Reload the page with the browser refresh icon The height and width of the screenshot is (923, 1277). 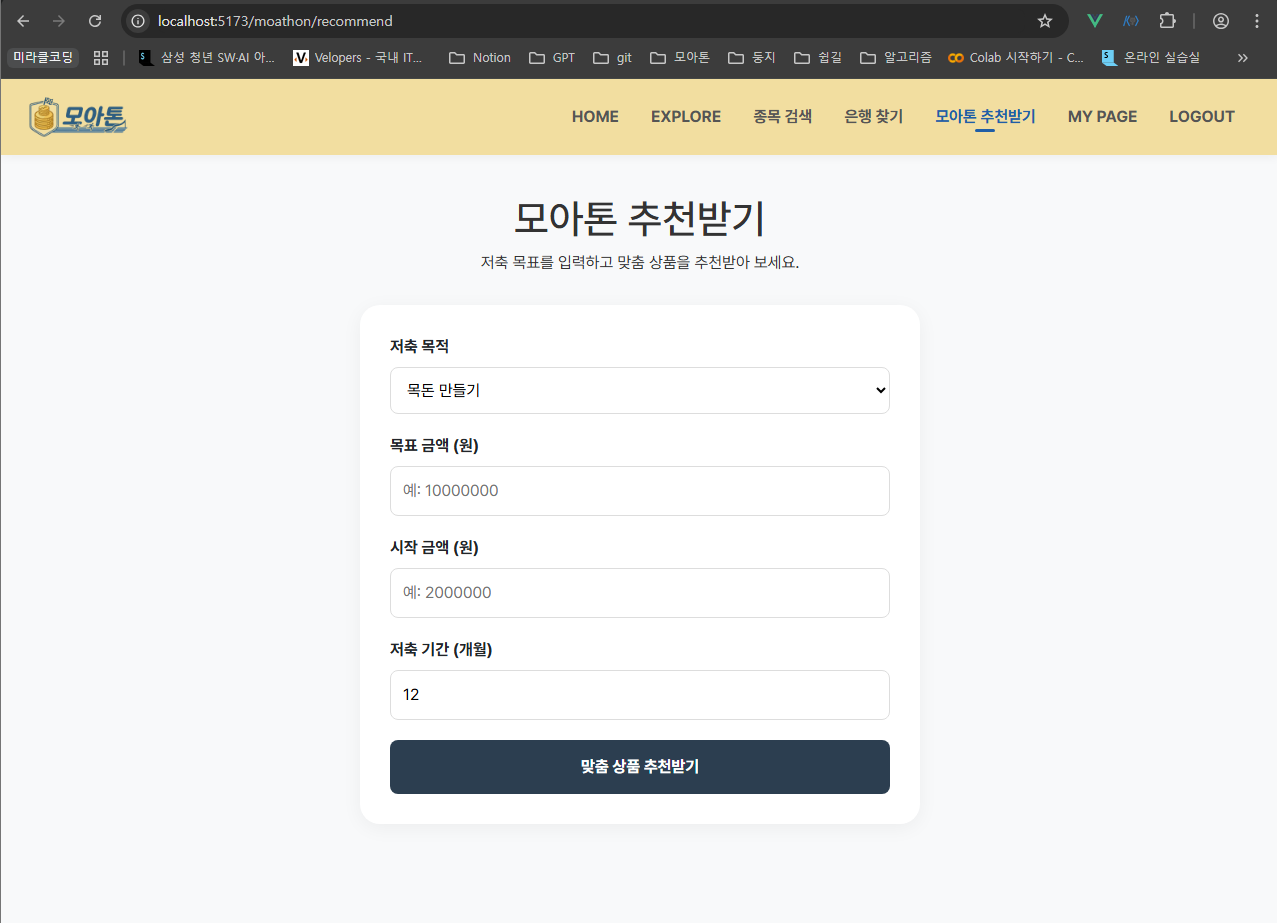pos(95,21)
